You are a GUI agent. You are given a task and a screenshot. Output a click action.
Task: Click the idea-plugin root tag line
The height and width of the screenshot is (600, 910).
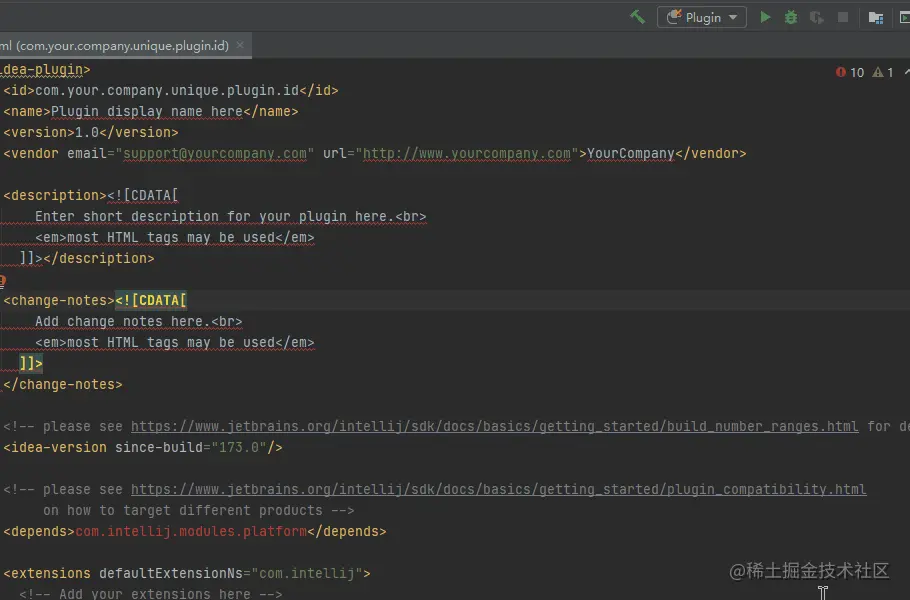tap(45, 70)
